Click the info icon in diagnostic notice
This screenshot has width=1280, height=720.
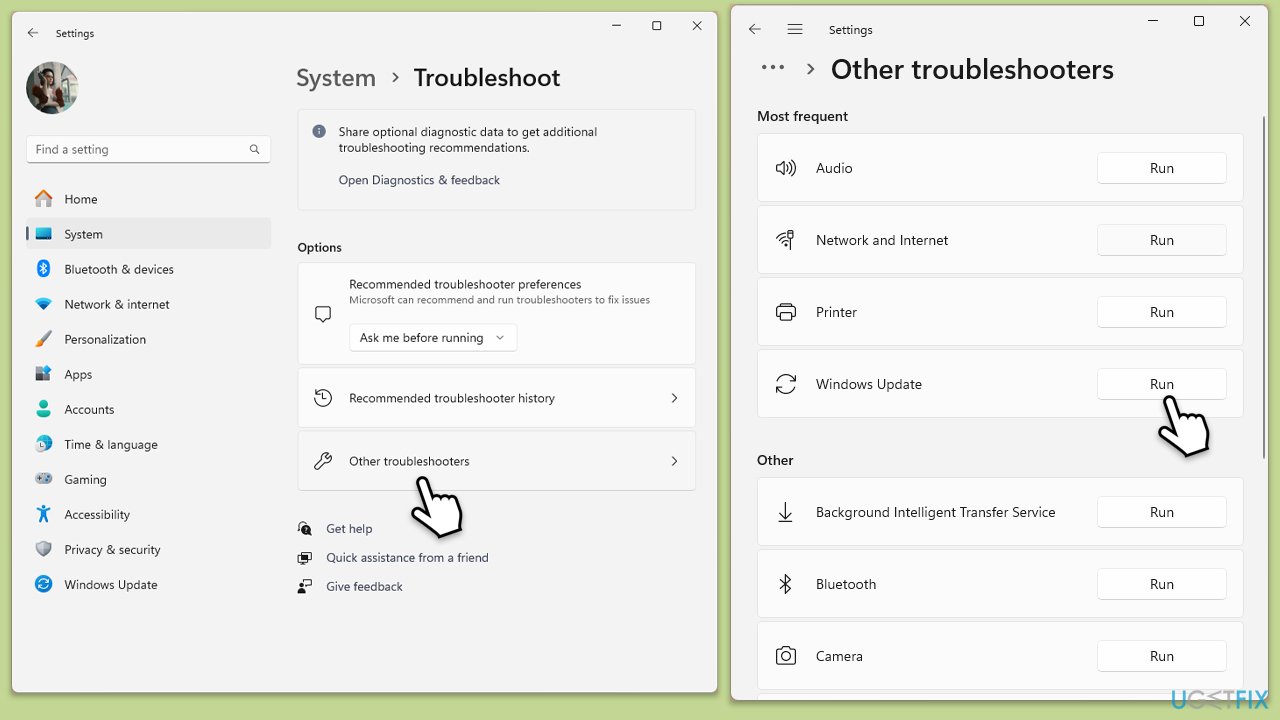click(x=319, y=131)
